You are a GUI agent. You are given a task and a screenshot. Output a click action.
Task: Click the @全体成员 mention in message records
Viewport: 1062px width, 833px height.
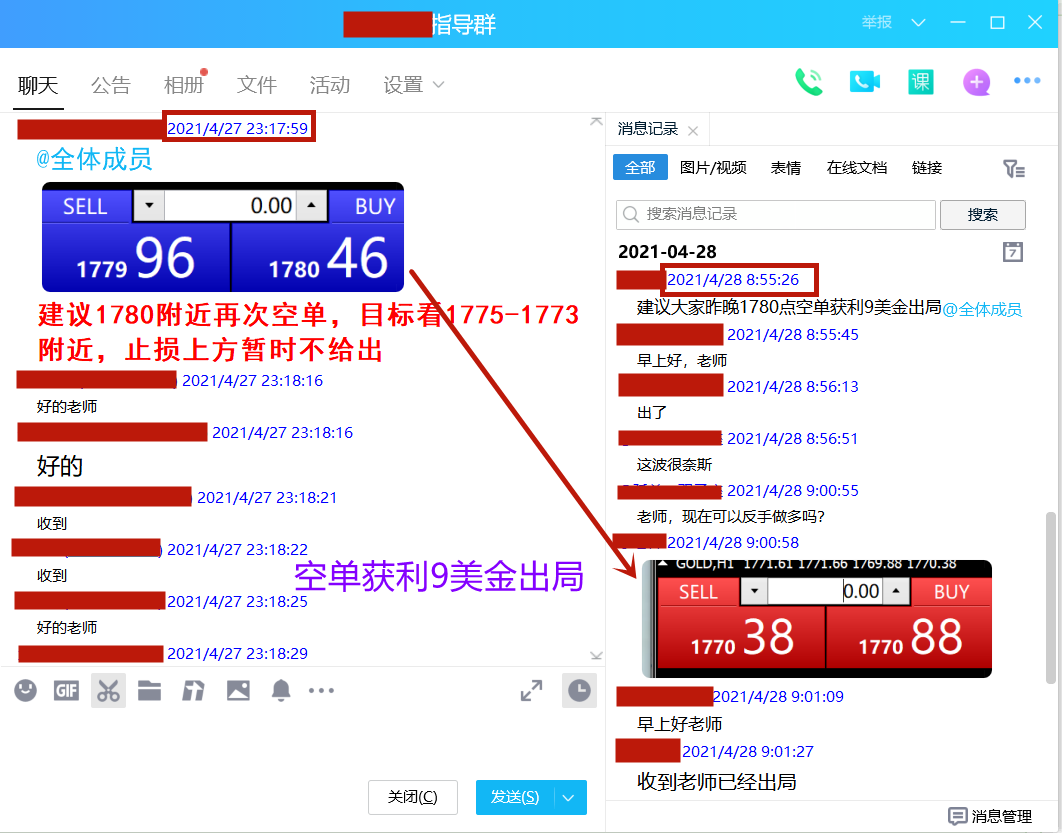click(x=981, y=309)
